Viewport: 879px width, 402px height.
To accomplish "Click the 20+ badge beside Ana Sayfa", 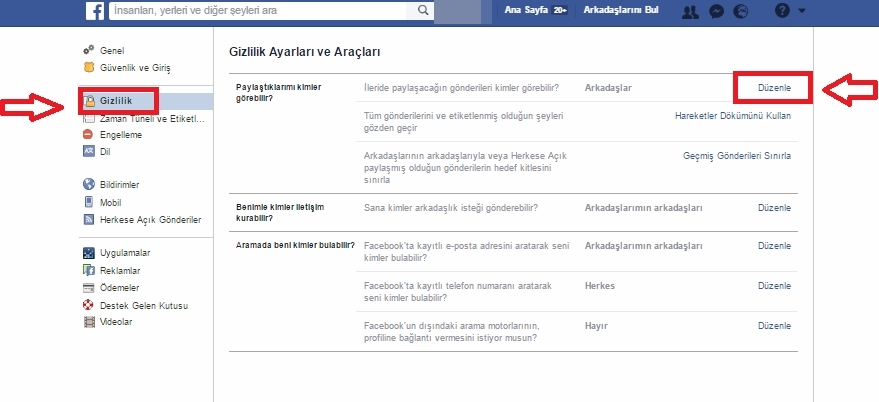I will point(559,10).
